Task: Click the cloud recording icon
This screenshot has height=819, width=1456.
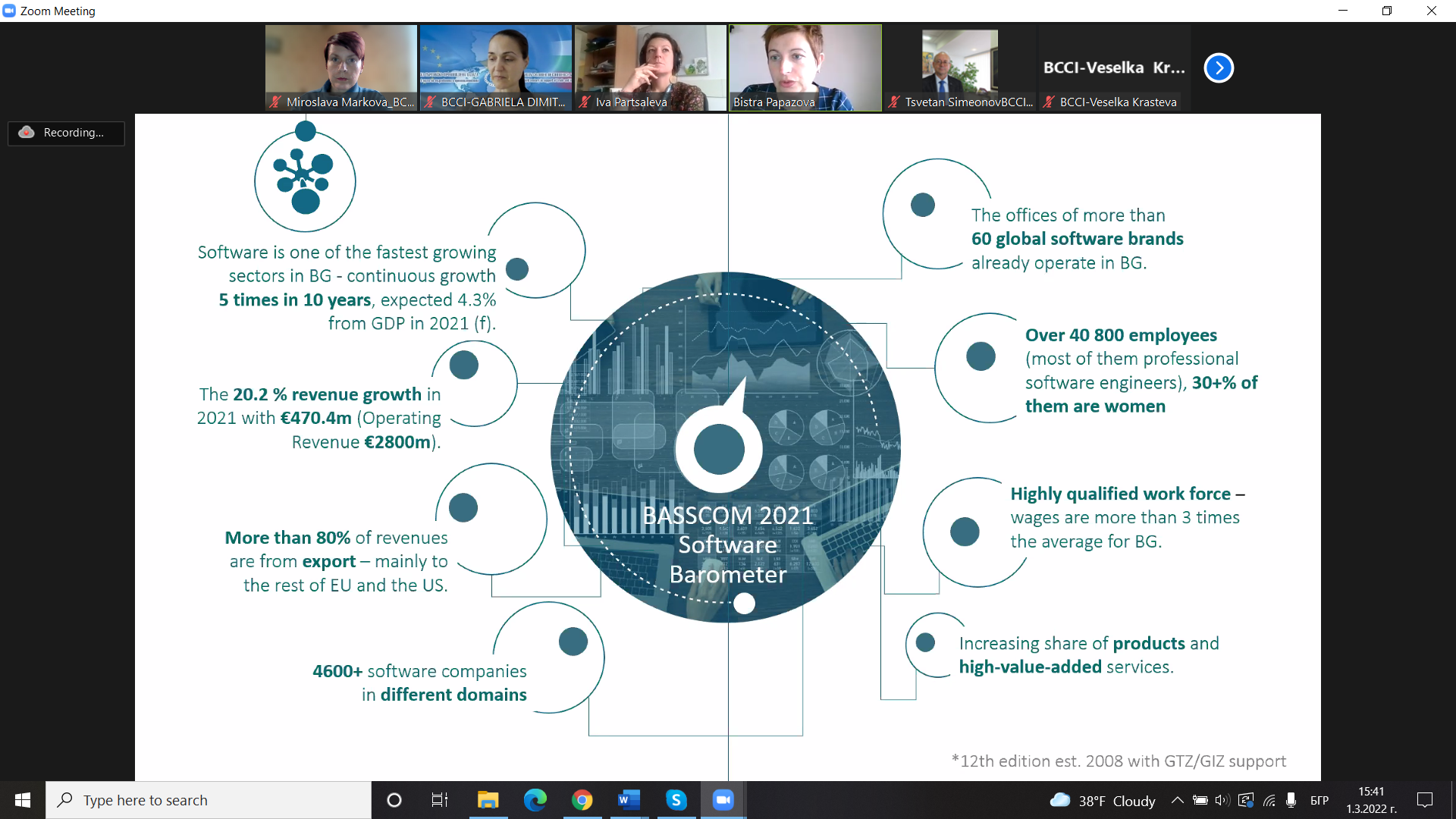Action: click(x=27, y=133)
